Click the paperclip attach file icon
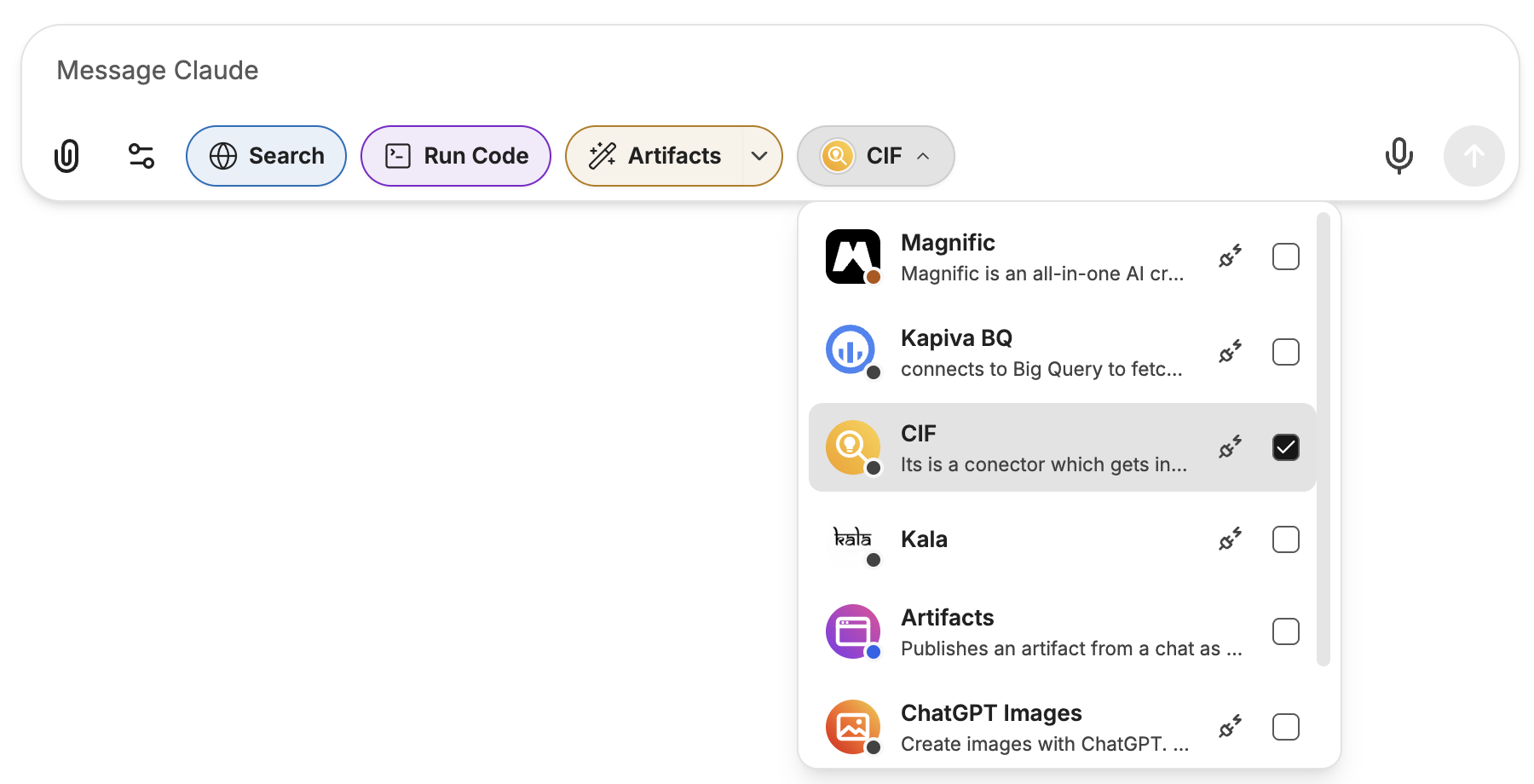Image resolution: width=1534 pixels, height=784 pixels. click(x=66, y=156)
